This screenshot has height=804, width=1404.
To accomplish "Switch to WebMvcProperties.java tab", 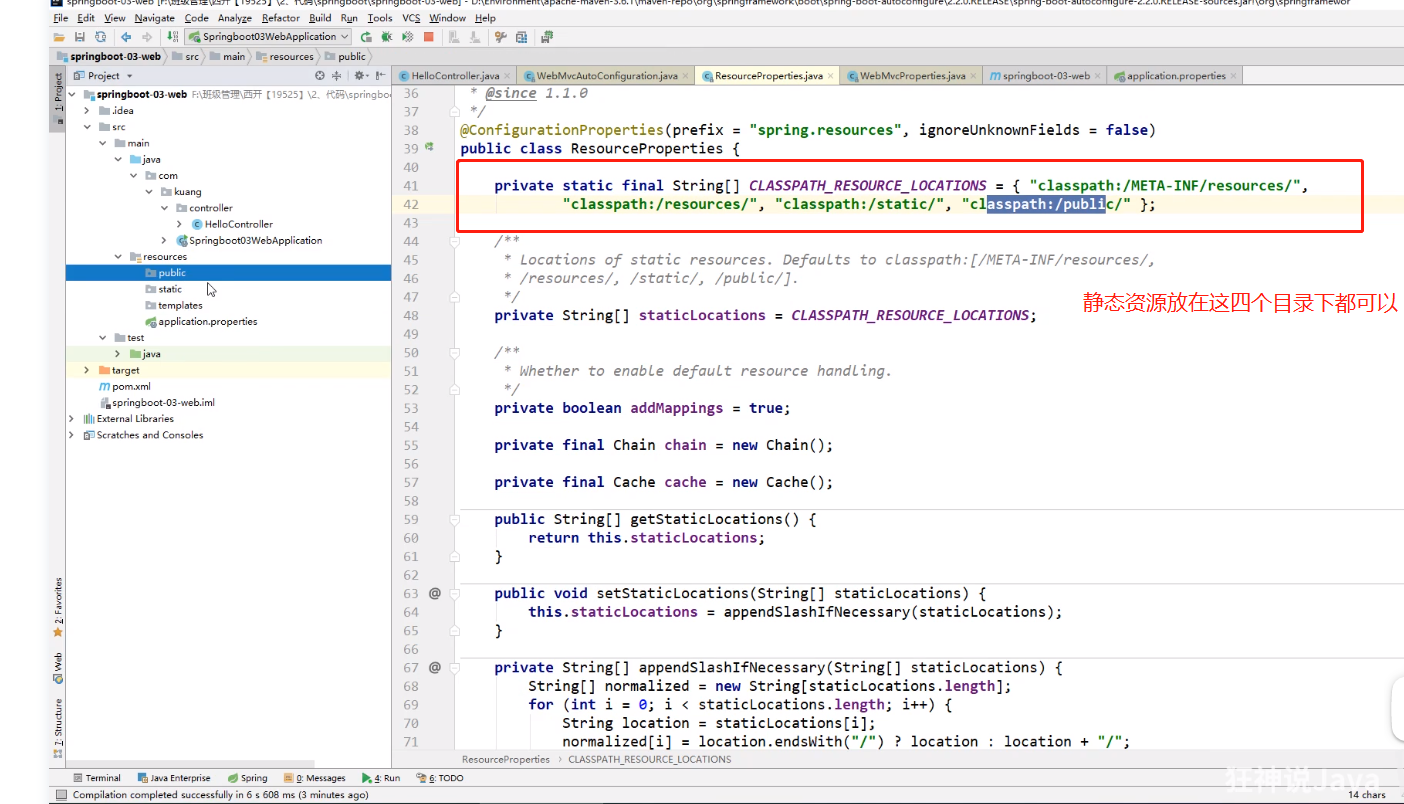I will pyautogui.click(x=913, y=76).
